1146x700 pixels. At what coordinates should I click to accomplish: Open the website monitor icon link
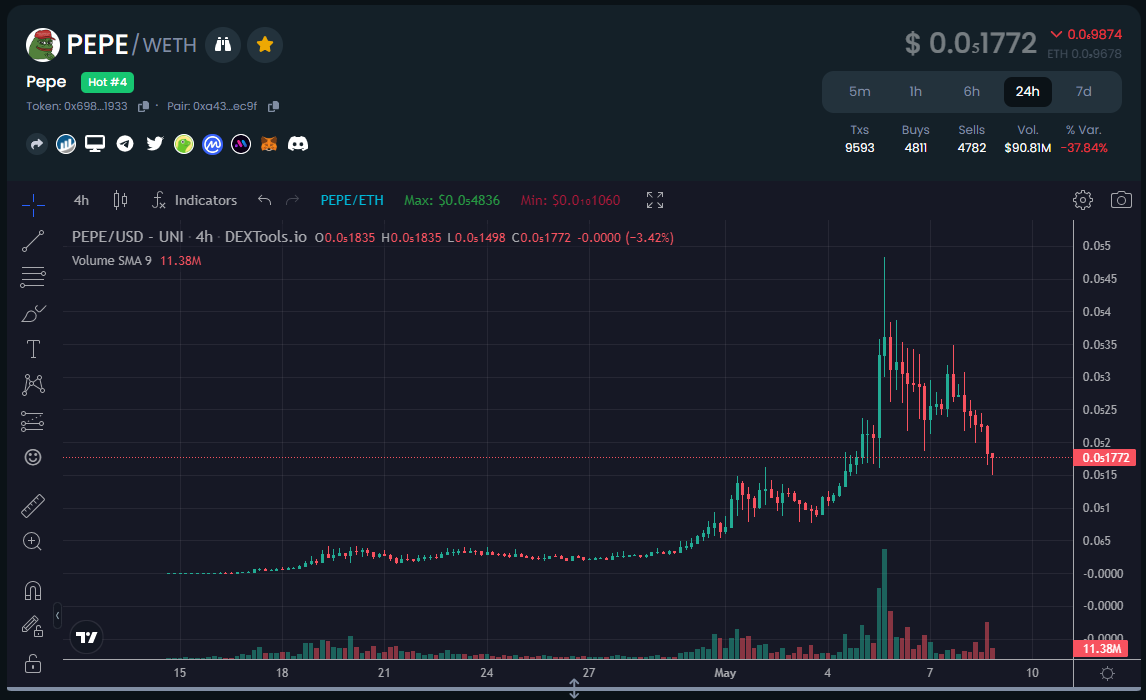click(x=95, y=144)
